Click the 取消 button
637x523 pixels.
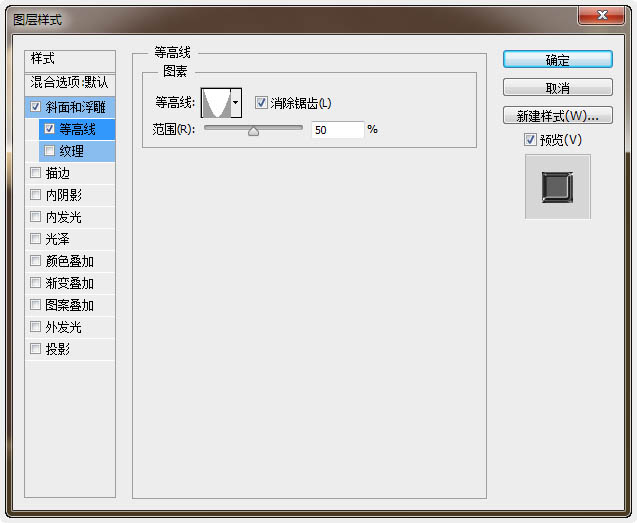(x=557, y=87)
